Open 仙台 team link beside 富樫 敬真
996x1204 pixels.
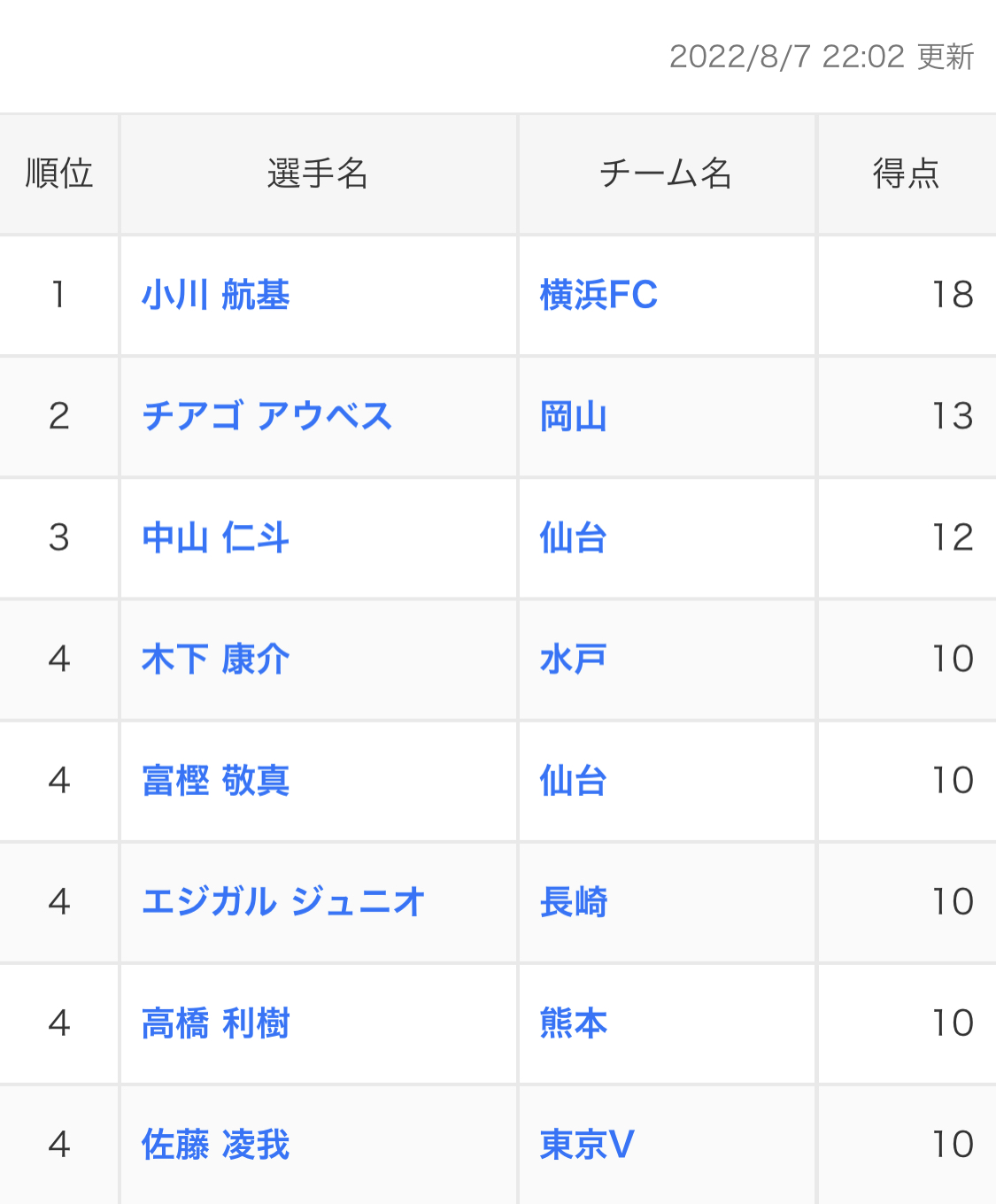tap(573, 780)
